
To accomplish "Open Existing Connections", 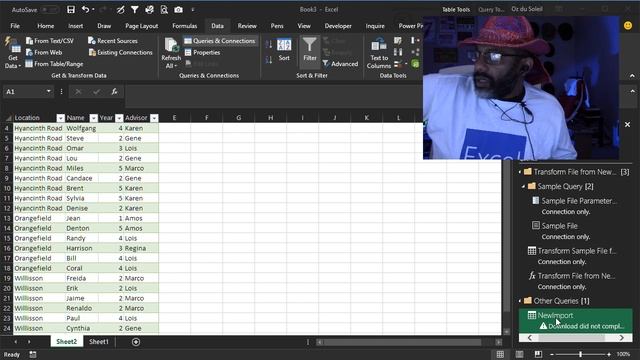I will point(120,52).
